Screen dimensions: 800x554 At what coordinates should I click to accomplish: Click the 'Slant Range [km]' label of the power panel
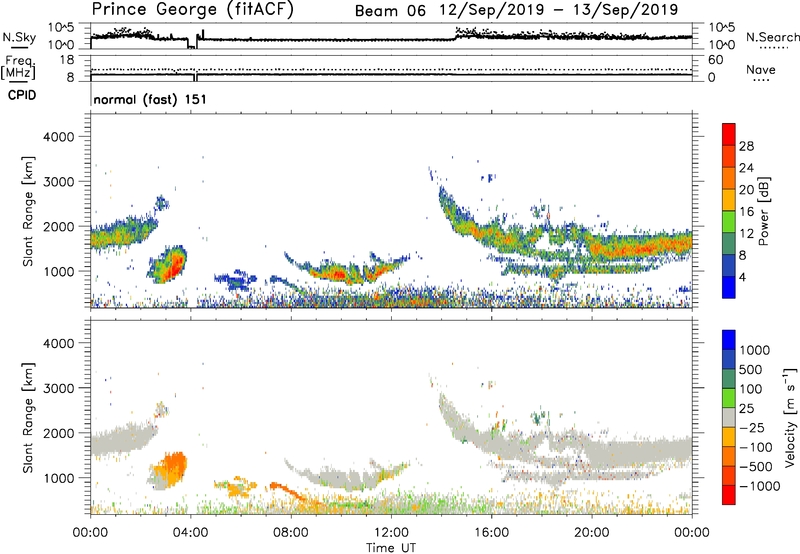pyautogui.click(x=28, y=211)
